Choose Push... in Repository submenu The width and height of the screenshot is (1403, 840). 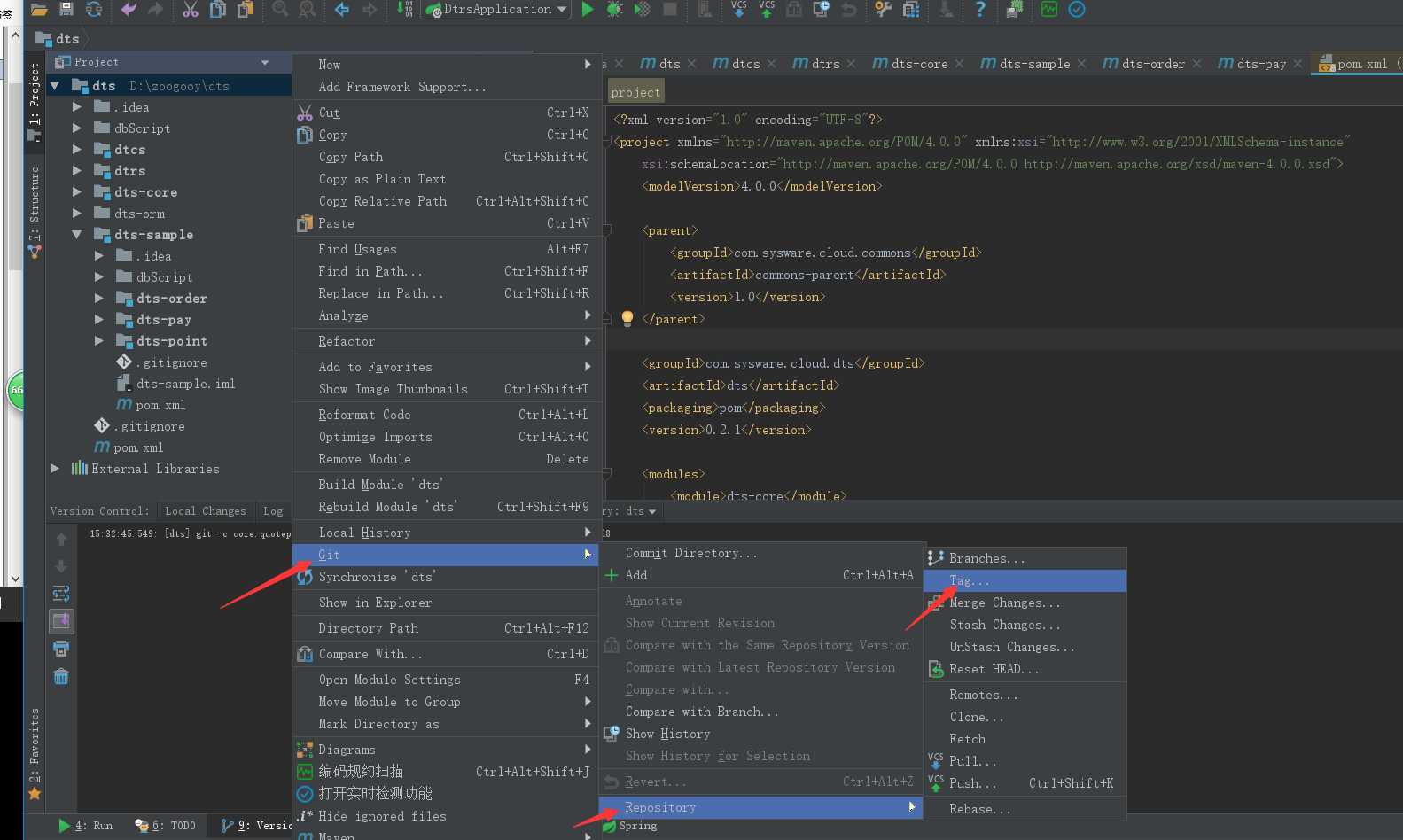tap(1025, 783)
